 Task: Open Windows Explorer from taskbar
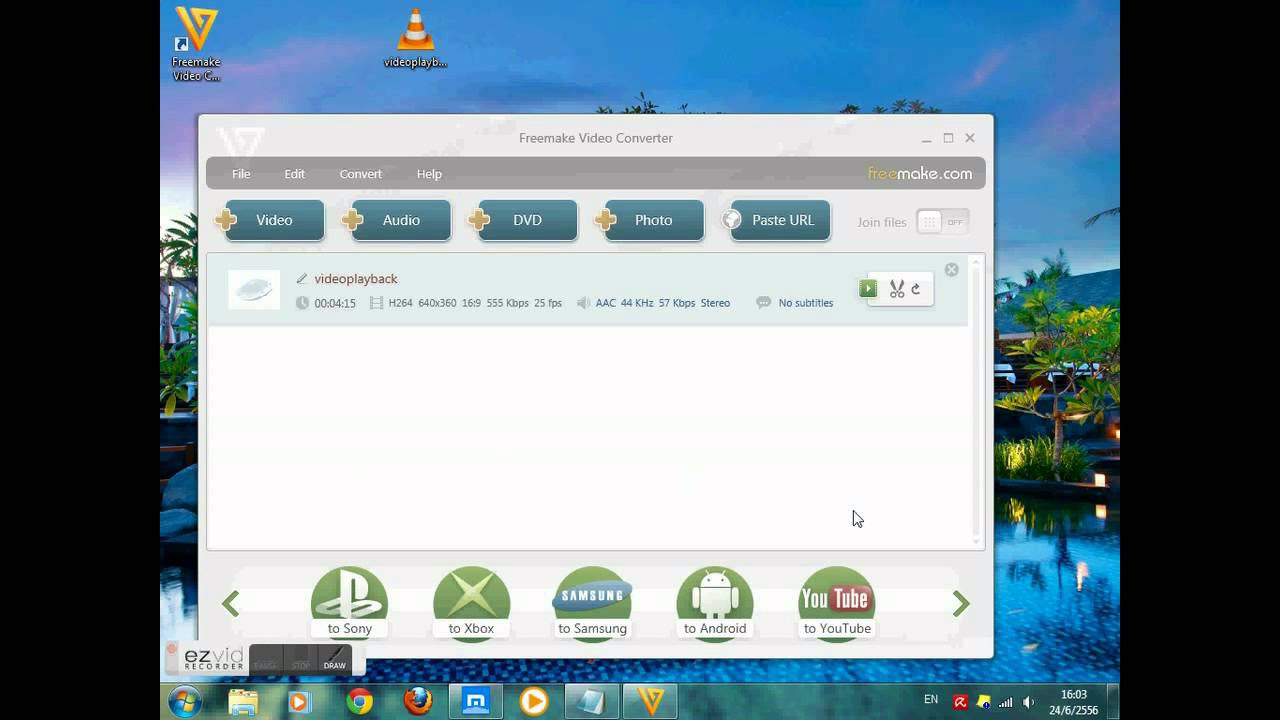tap(243, 702)
